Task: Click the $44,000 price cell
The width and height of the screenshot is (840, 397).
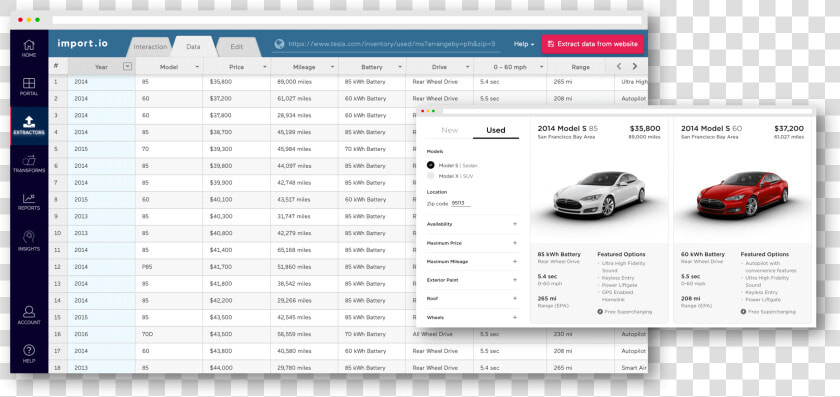Action: (237, 368)
